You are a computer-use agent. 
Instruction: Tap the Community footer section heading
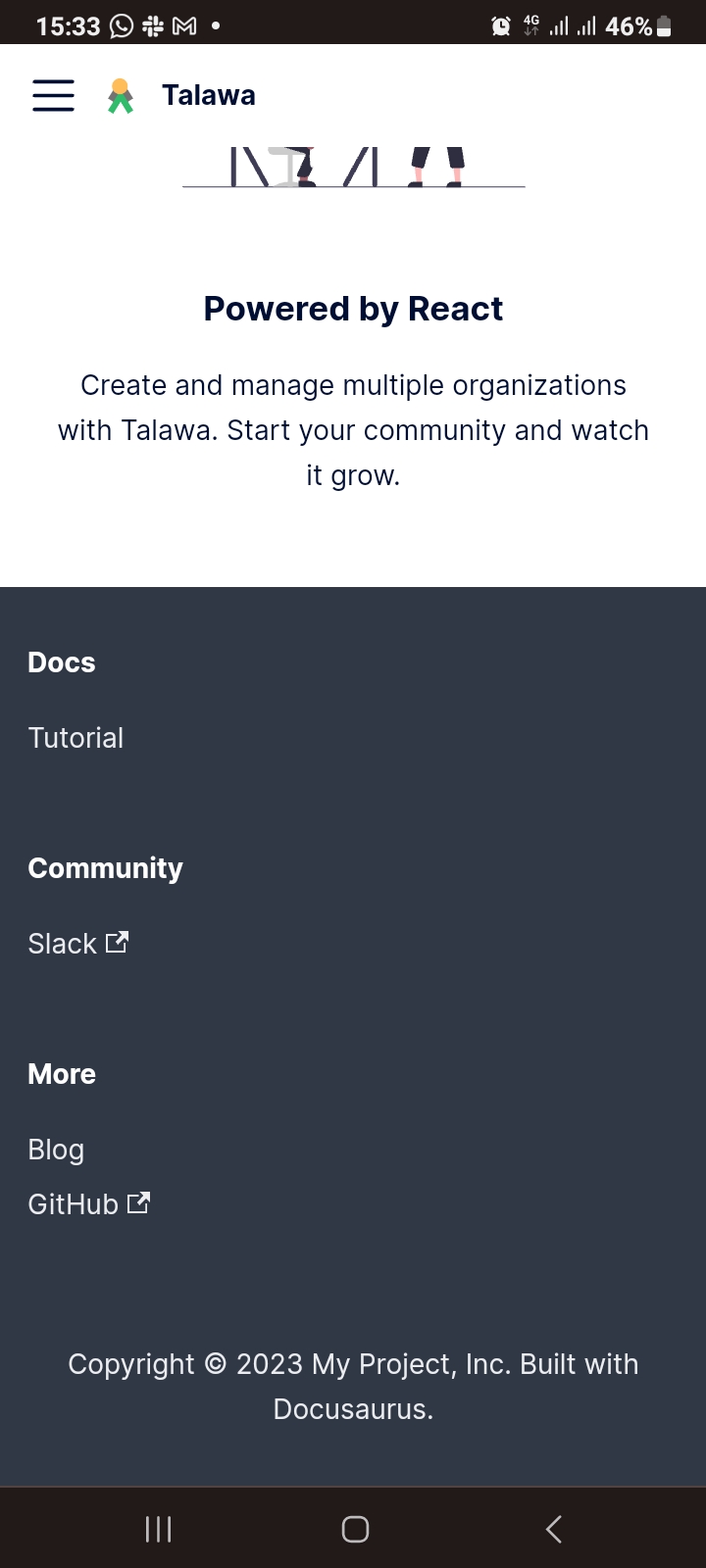105,868
